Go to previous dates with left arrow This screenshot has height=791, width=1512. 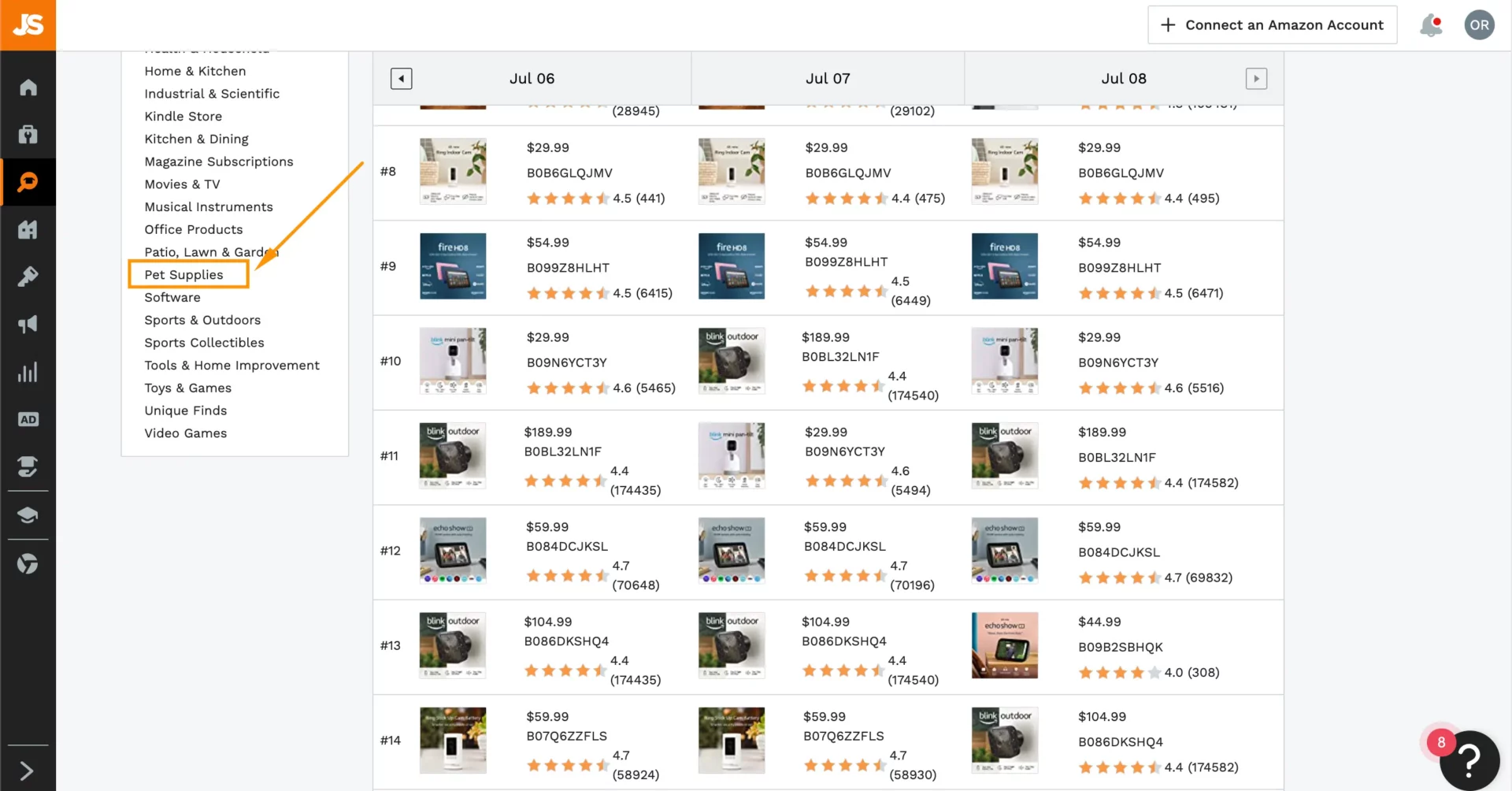(401, 79)
